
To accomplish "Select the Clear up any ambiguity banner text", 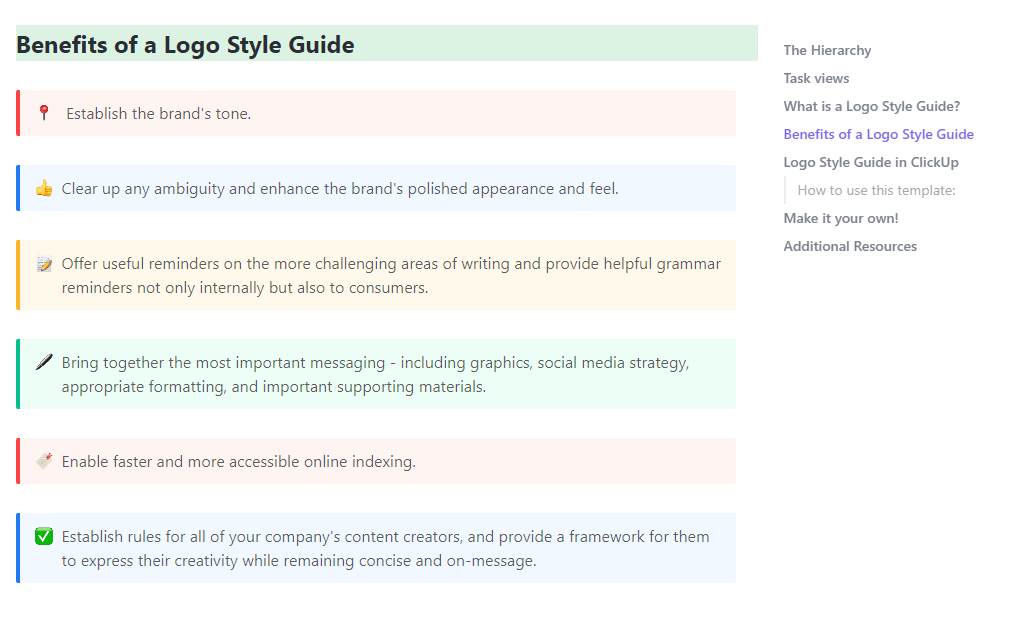I will click(x=340, y=188).
